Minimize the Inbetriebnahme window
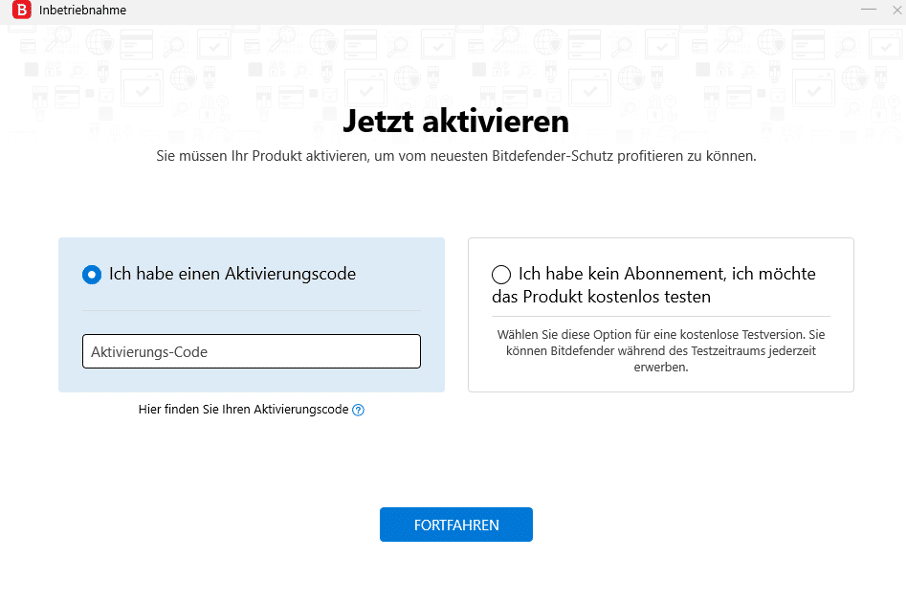The height and width of the screenshot is (602, 906). pos(868,10)
